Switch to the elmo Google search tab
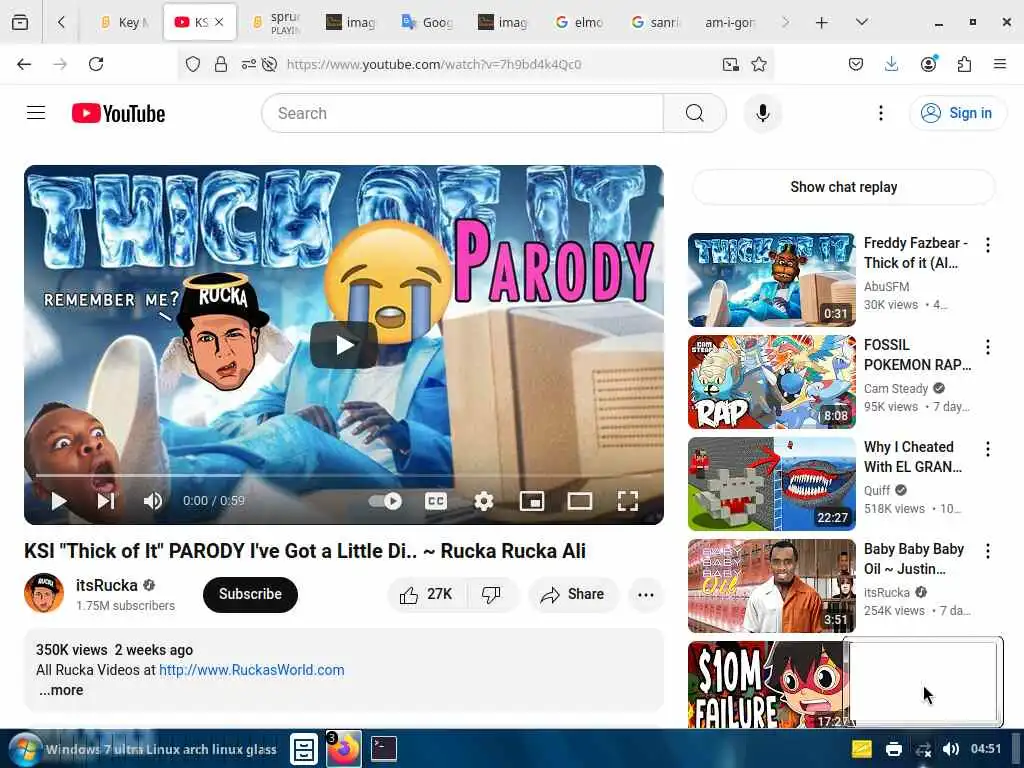 pos(579,22)
